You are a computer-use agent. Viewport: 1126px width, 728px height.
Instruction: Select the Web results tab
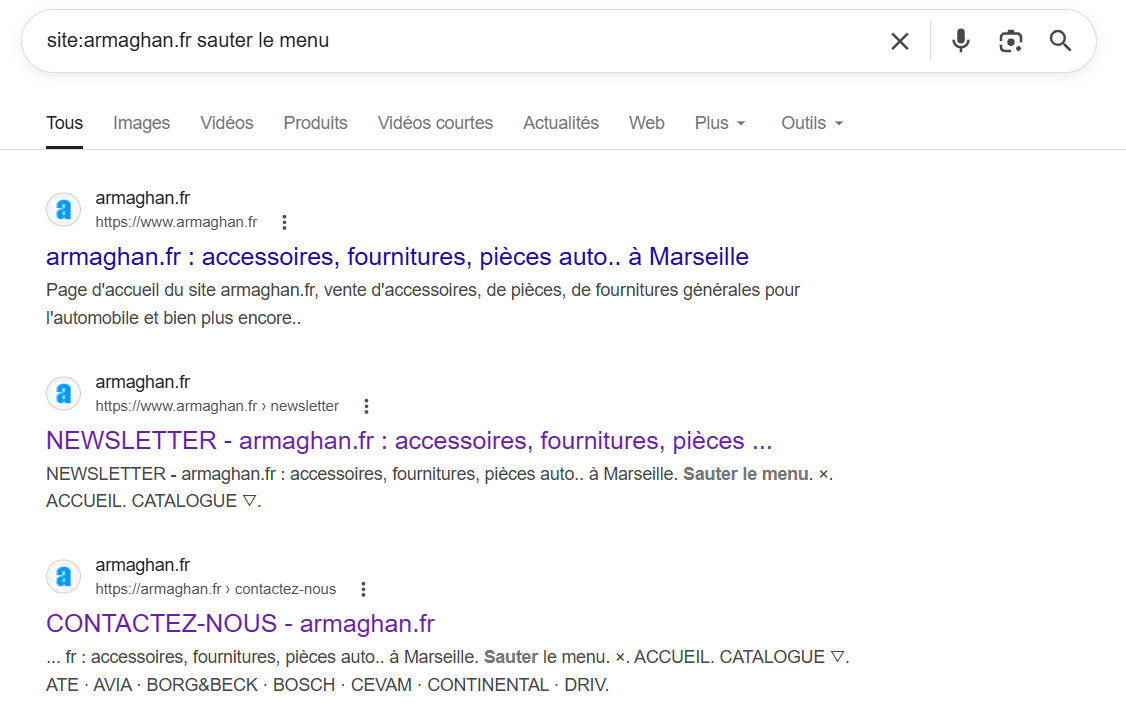click(646, 123)
